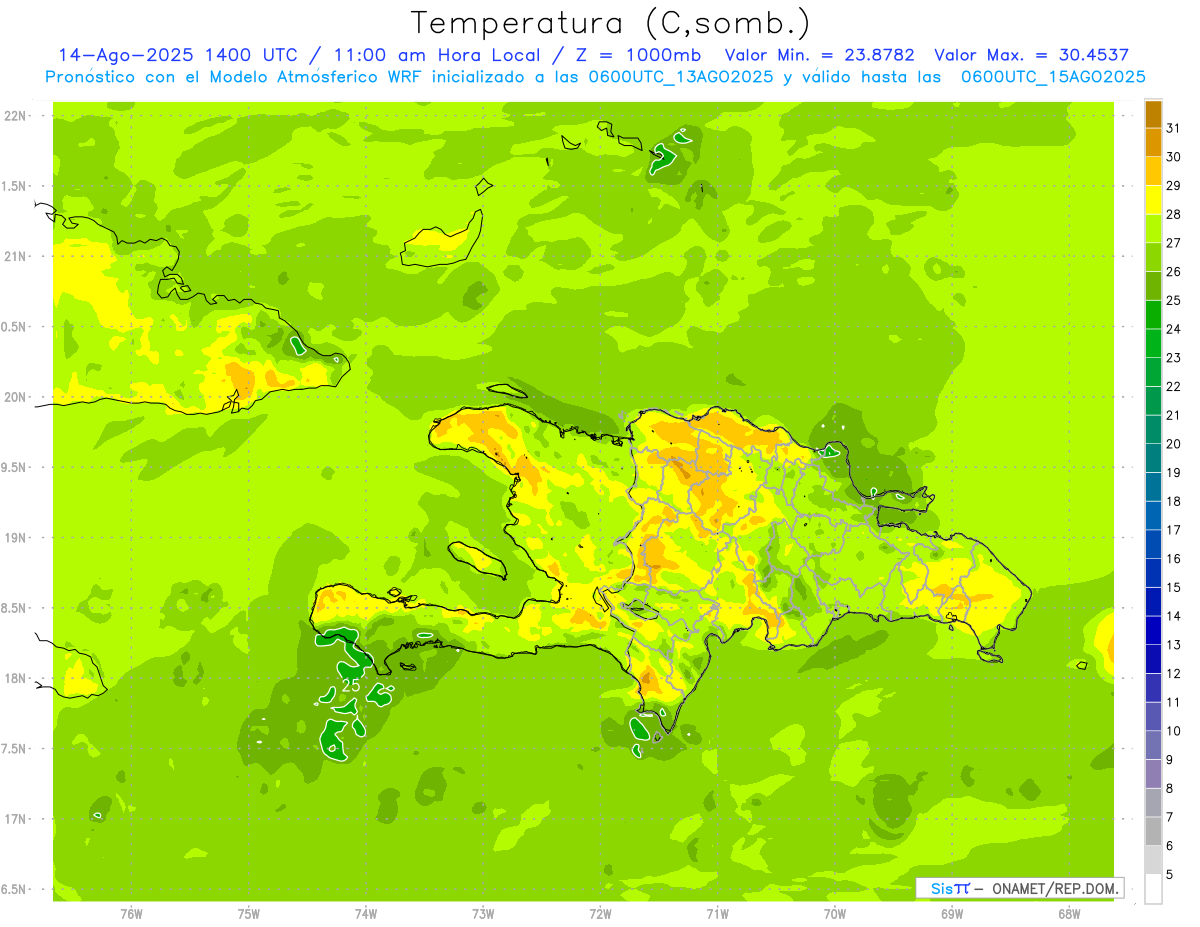Pick the yellow swatch between 28 and 29

pyautogui.click(x=1153, y=200)
